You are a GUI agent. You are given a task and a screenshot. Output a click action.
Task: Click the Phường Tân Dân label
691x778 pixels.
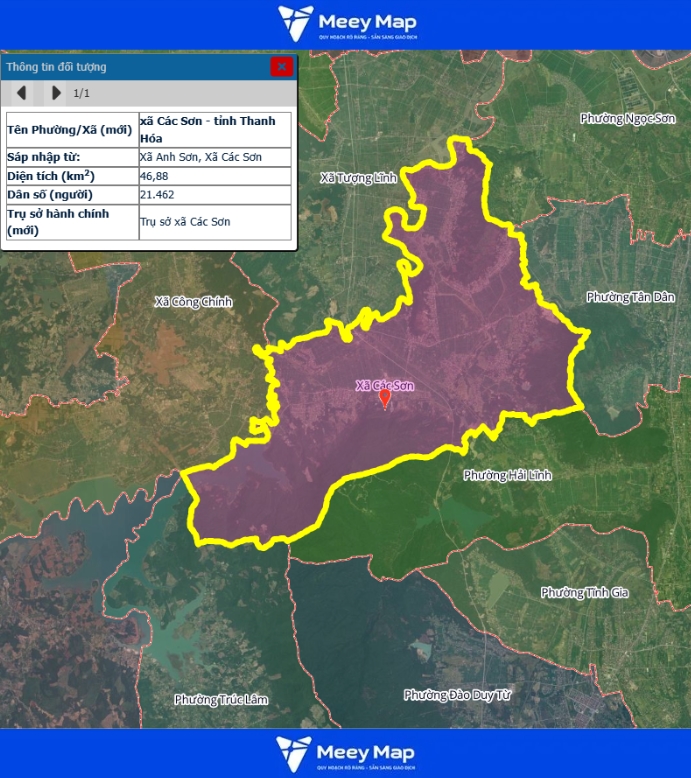[x=631, y=297]
